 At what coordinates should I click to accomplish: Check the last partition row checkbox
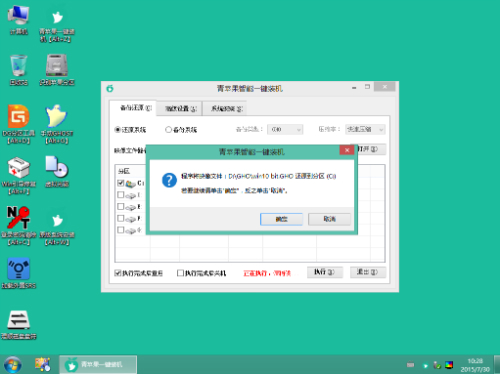(121, 230)
